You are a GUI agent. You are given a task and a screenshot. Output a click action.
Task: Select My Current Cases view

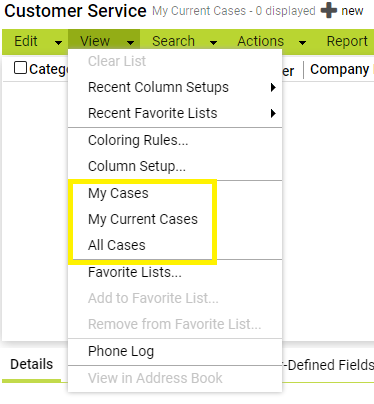(x=143, y=219)
